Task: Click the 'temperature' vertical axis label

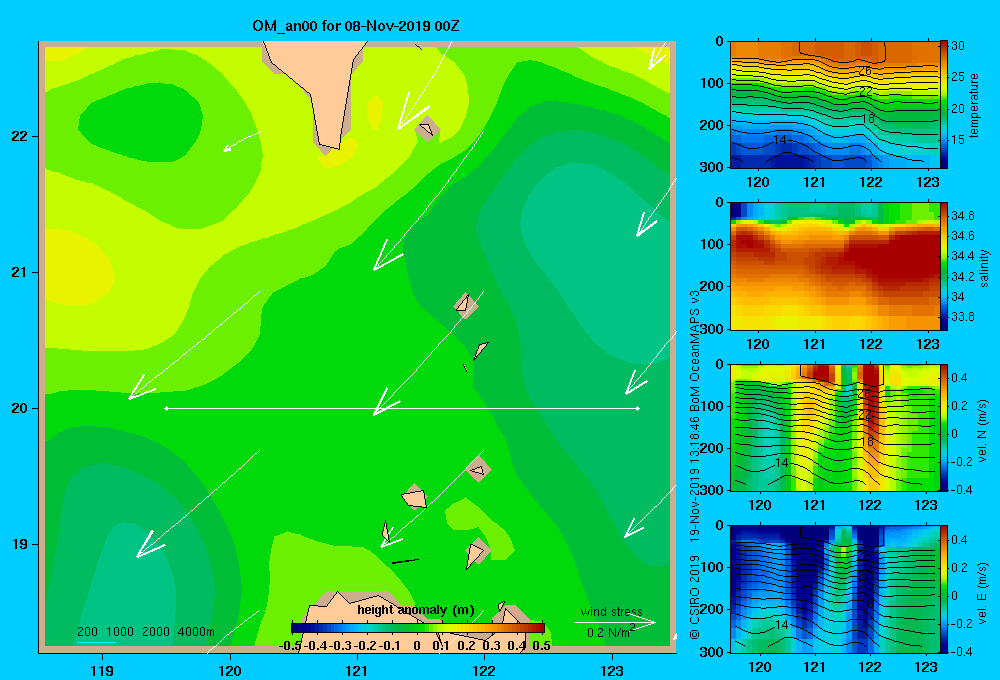Action: [x=974, y=105]
